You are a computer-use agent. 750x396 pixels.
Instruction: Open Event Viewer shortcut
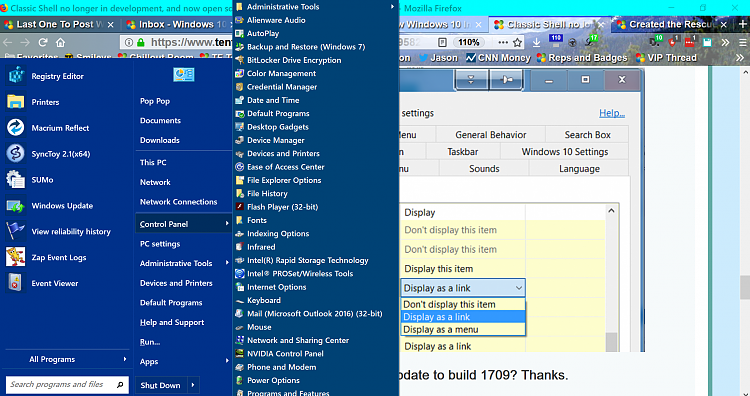pos(55,283)
